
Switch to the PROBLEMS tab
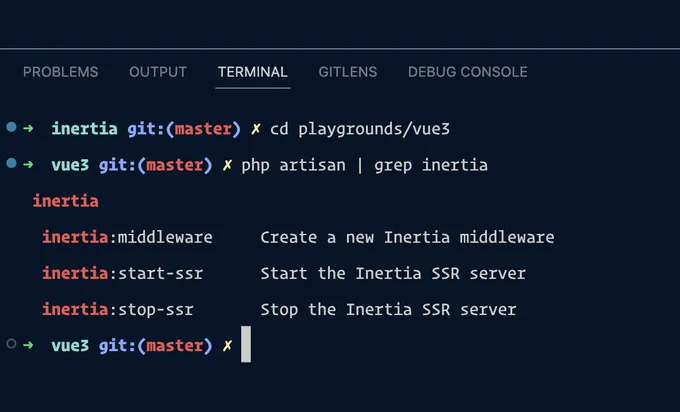pyautogui.click(x=61, y=72)
